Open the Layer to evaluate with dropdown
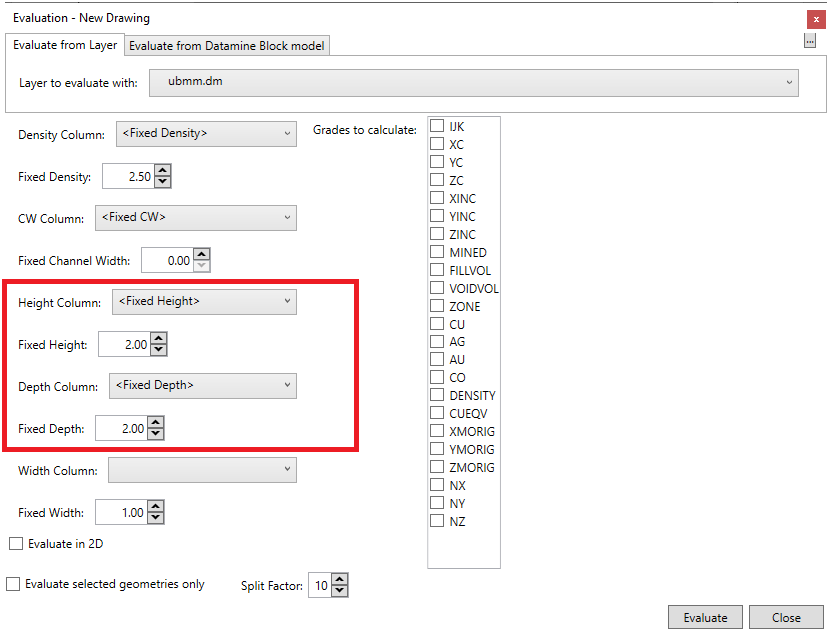Screen dimensions: 834x636 click(473, 82)
